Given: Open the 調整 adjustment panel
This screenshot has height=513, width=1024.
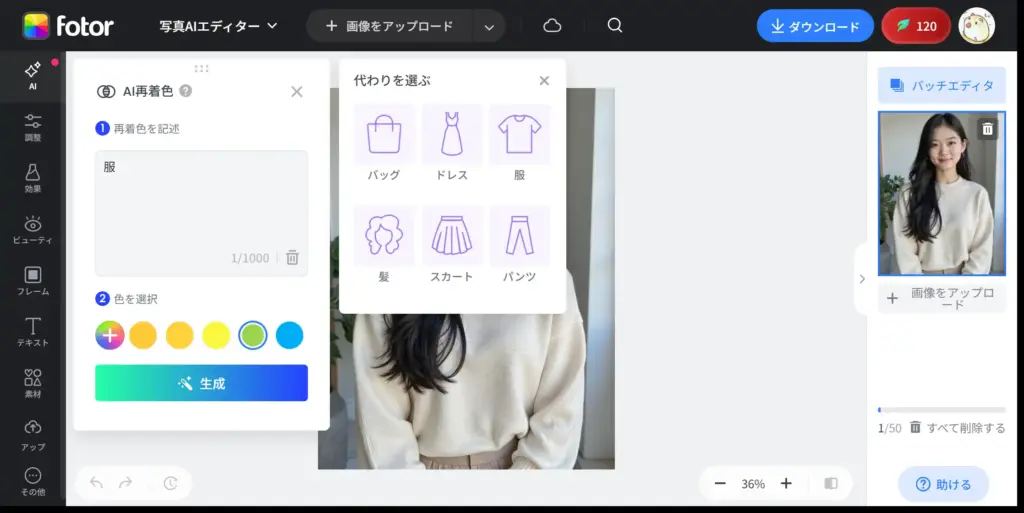Looking at the screenshot, I should tap(32, 127).
